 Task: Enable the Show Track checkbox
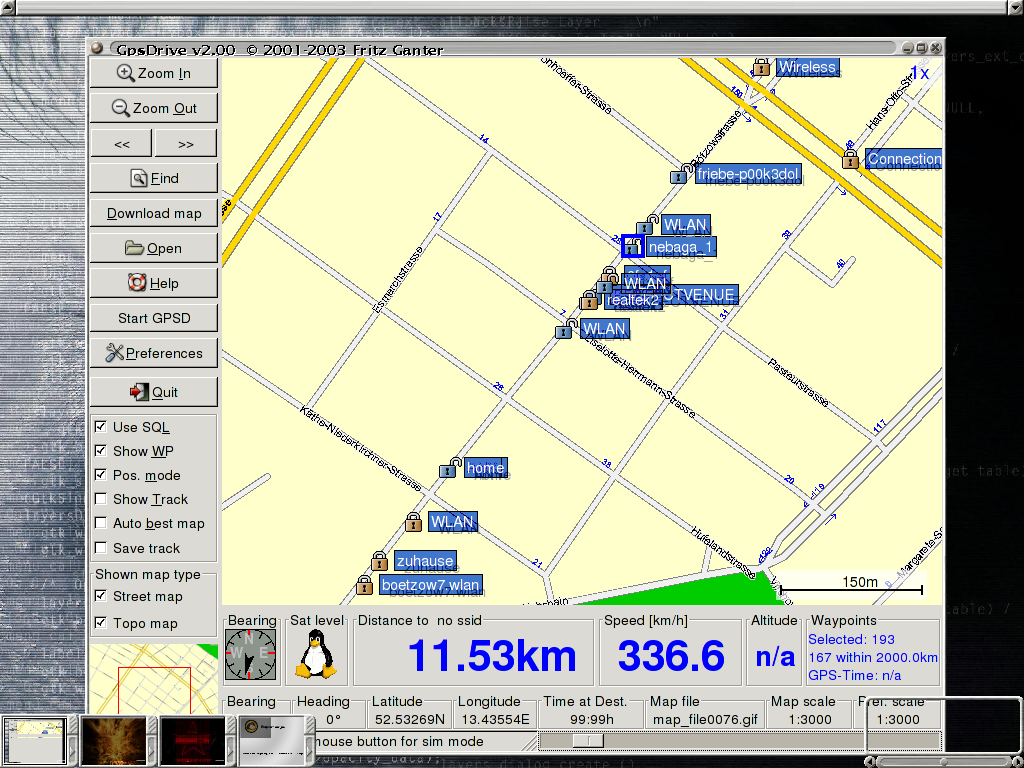(x=101, y=499)
